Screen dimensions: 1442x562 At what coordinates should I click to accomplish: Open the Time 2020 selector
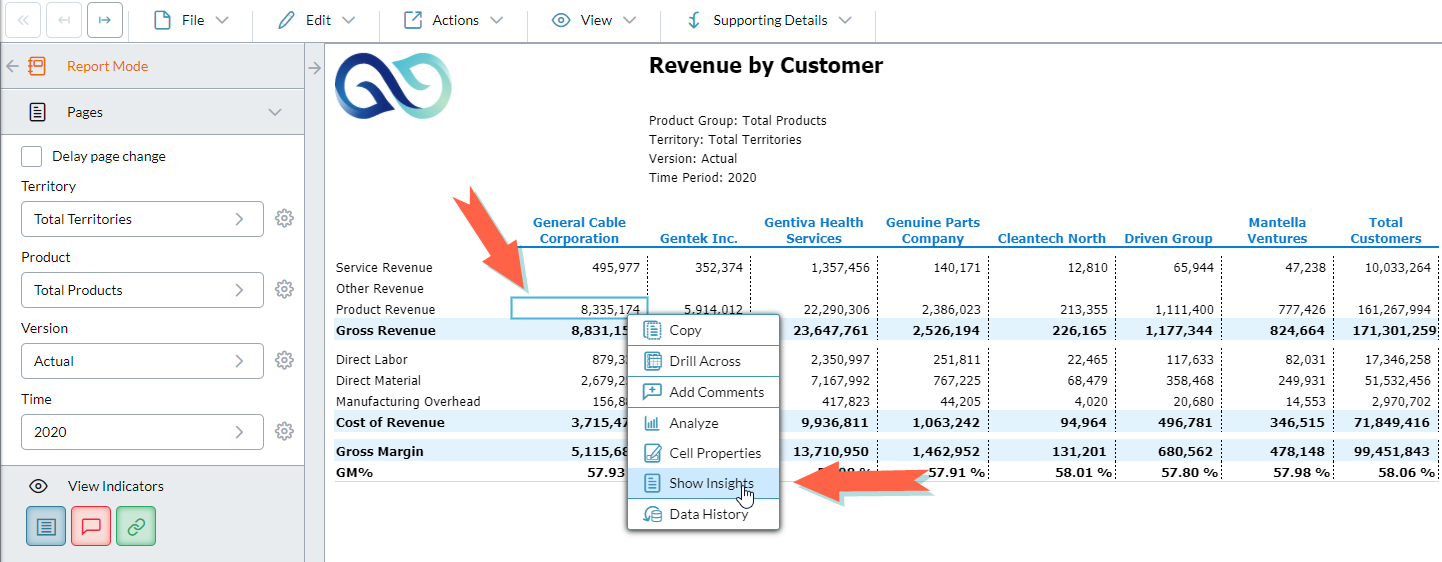(x=142, y=432)
